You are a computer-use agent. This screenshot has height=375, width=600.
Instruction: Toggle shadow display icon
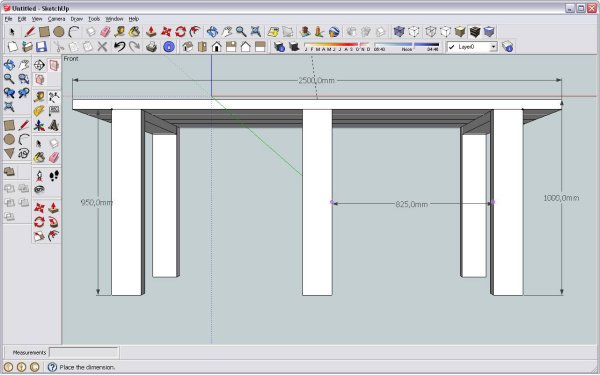(x=294, y=47)
